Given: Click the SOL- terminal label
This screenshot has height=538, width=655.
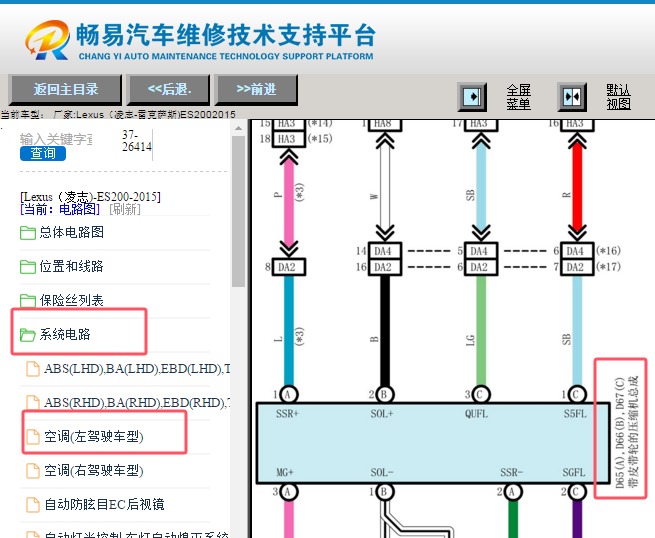Looking at the screenshot, I should tap(382, 472).
